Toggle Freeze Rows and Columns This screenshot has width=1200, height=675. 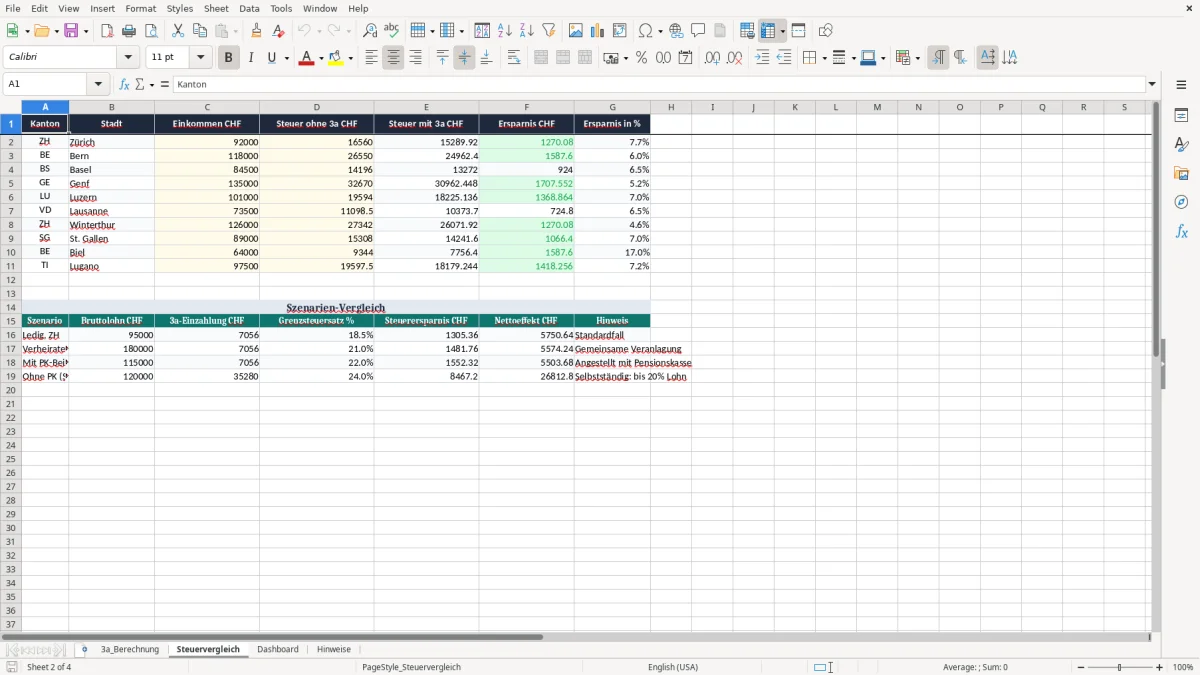(768, 31)
